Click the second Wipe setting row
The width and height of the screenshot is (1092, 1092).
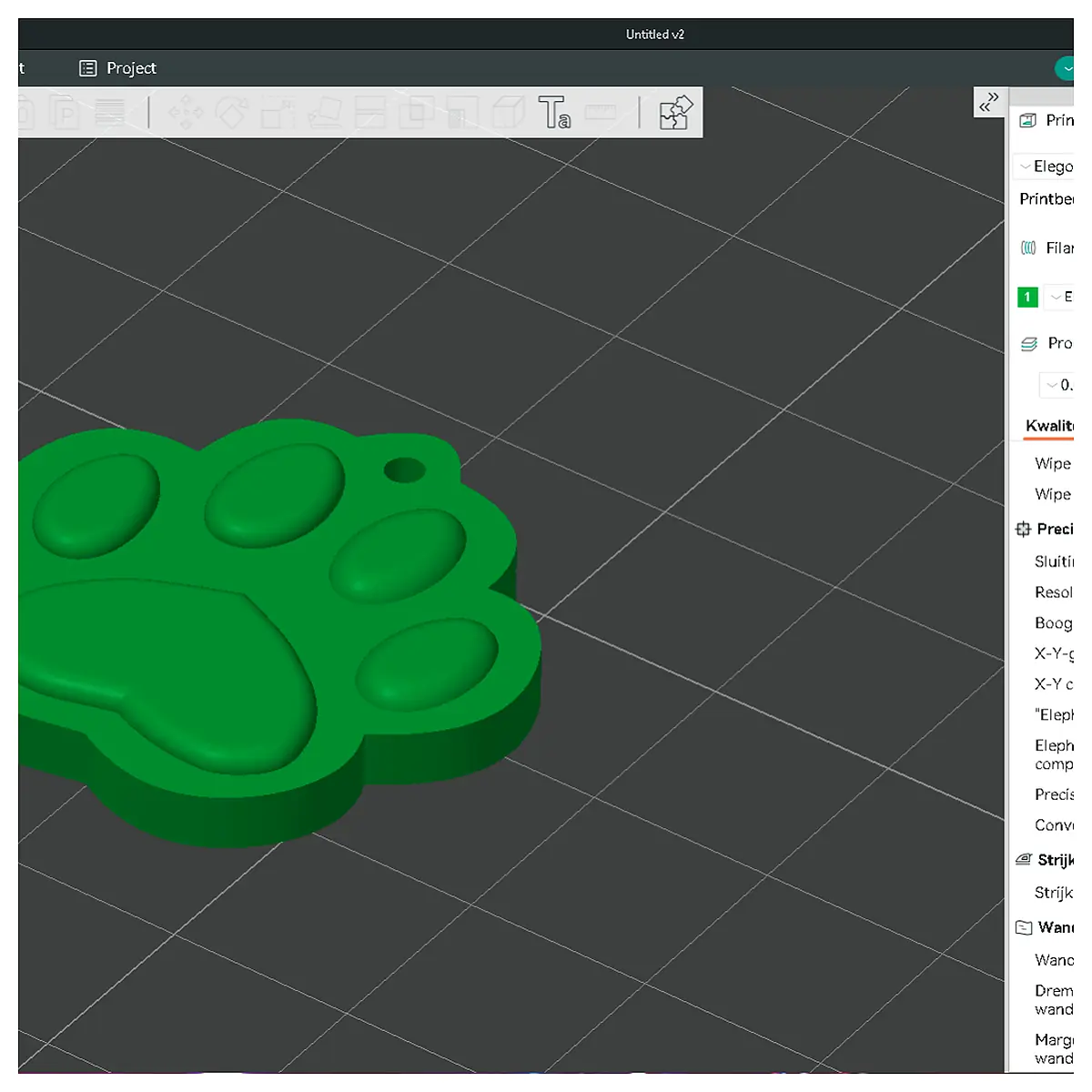click(1053, 494)
